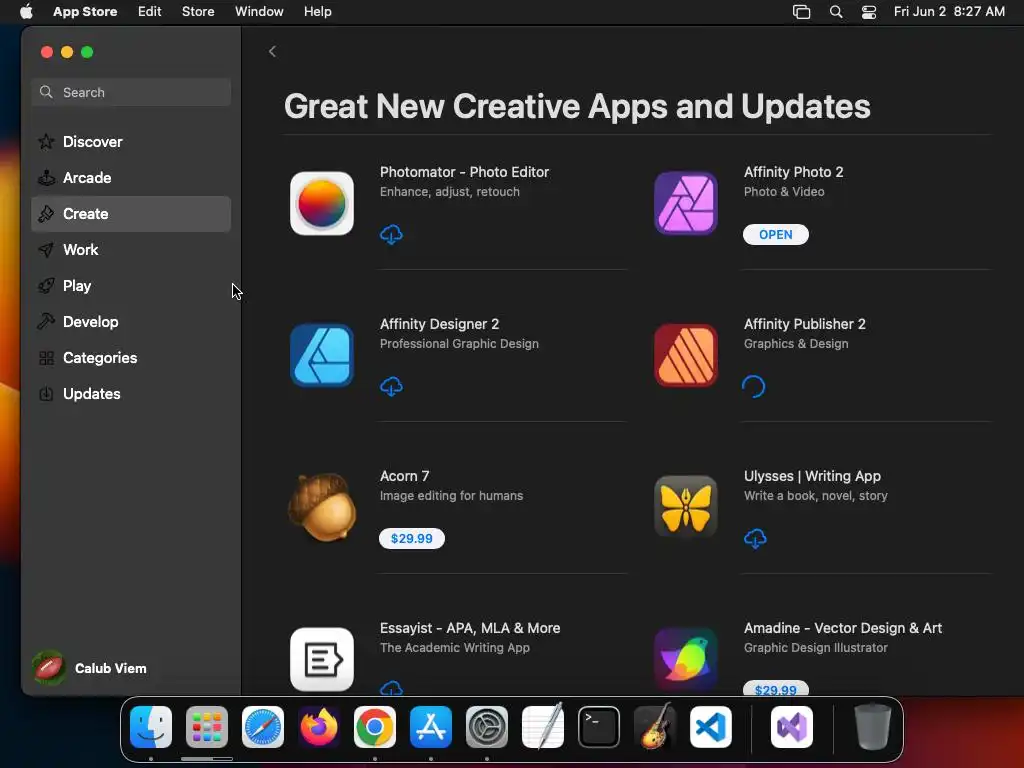Launch GarageBand from the Dock
Screen dimensions: 1024x768
(655, 727)
